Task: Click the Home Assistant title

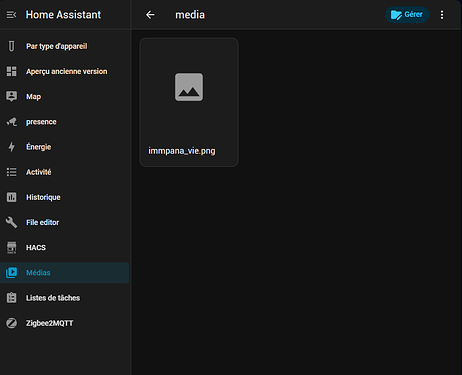Action: pyautogui.click(x=63, y=15)
